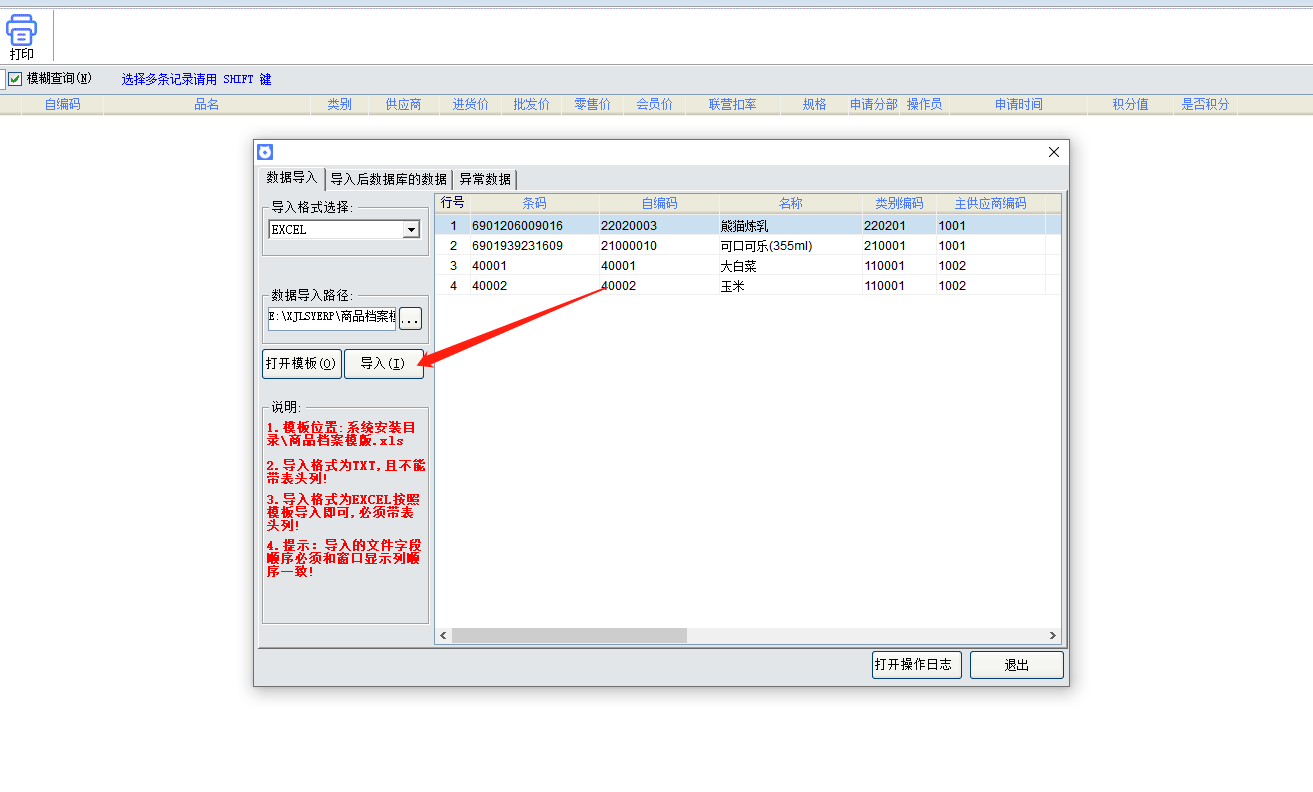Click the 打开操作日志 button
This screenshot has height=792, width=1313.
[917, 664]
